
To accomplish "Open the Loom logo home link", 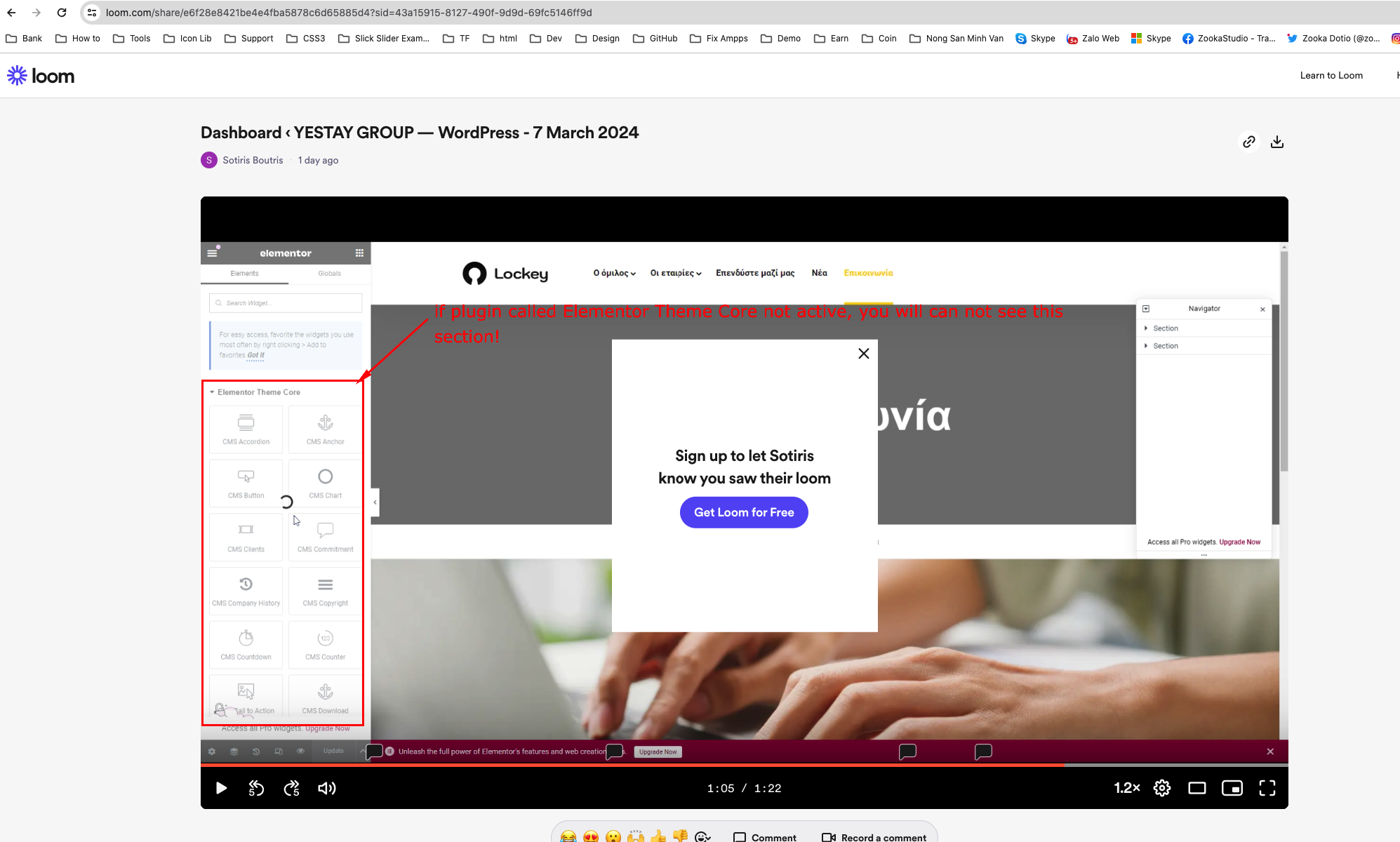I will click(x=41, y=76).
